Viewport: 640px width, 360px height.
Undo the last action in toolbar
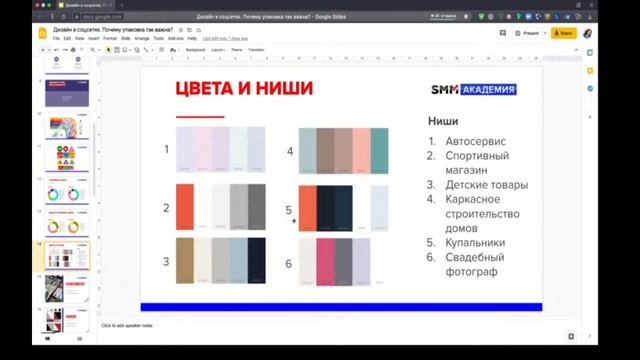[57, 50]
